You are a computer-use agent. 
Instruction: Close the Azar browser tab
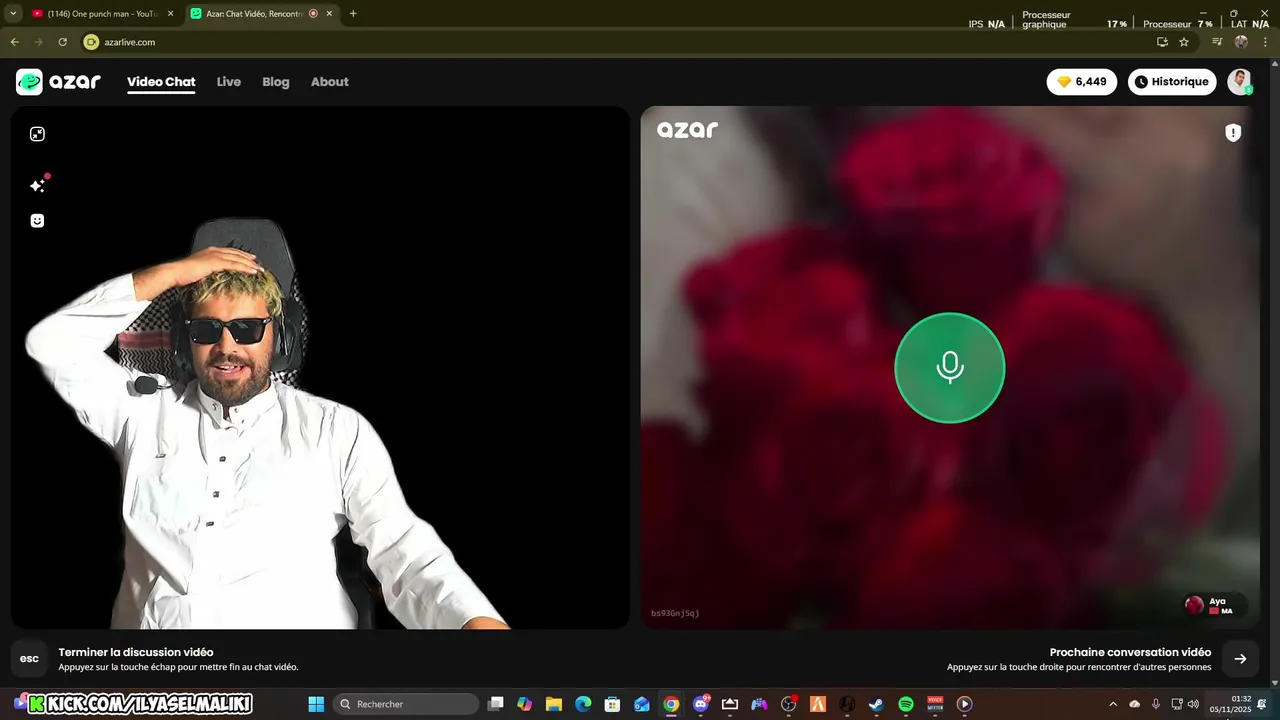point(329,14)
